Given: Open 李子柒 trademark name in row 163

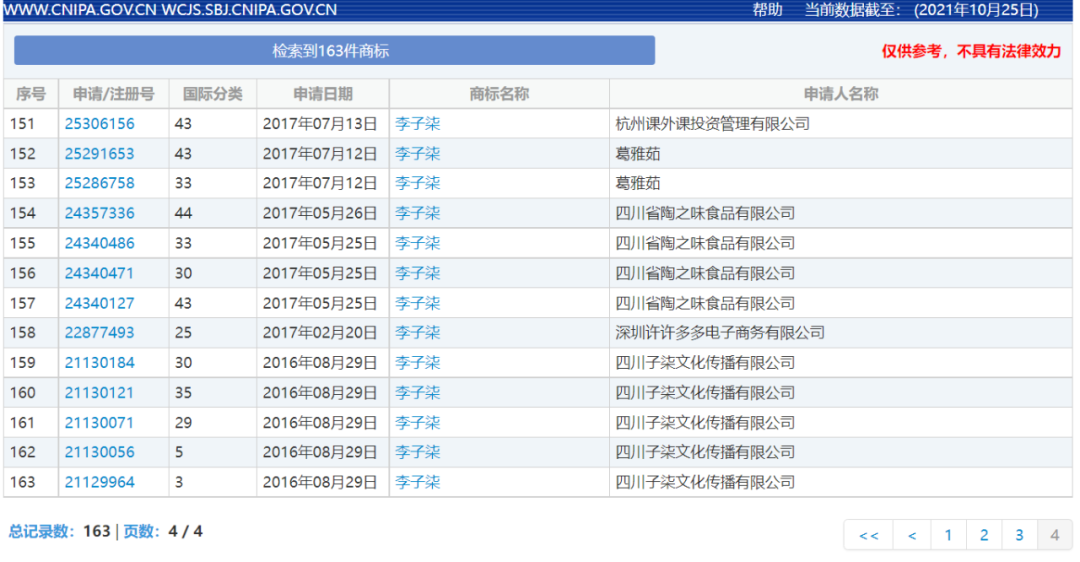Looking at the screenshot, I should pos(417,482).
